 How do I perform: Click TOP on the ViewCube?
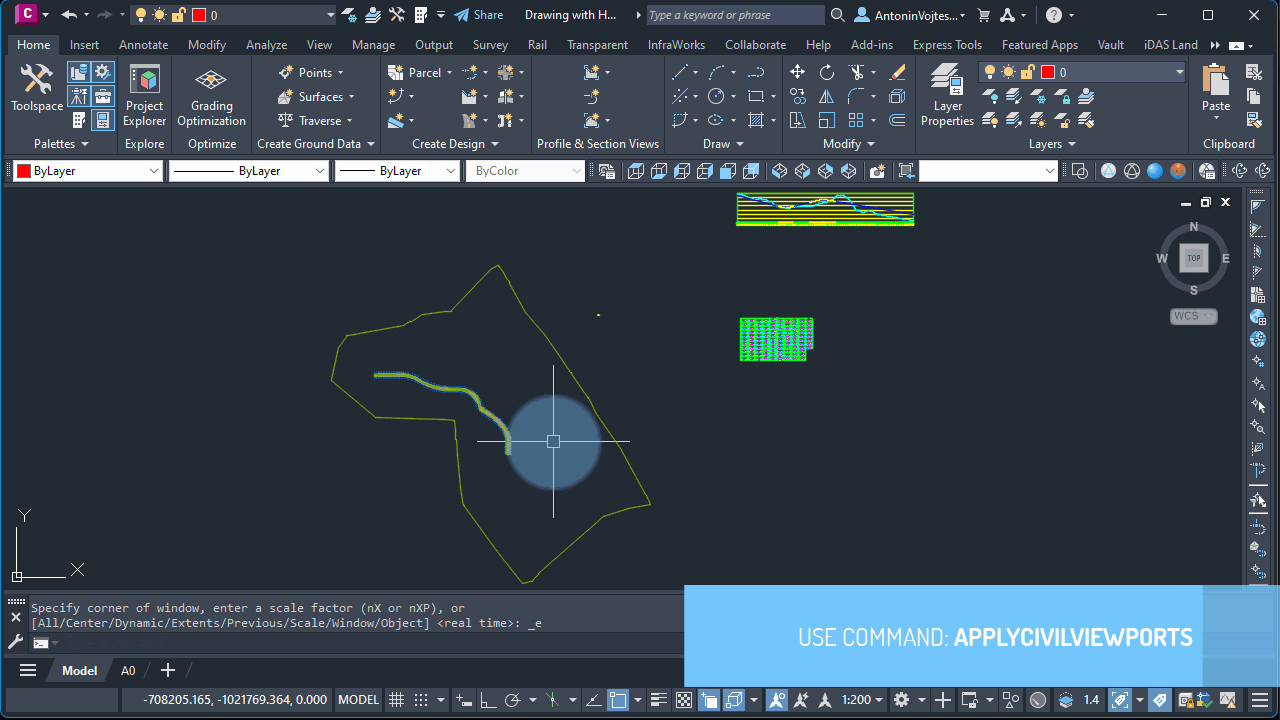pos(1193,257)
